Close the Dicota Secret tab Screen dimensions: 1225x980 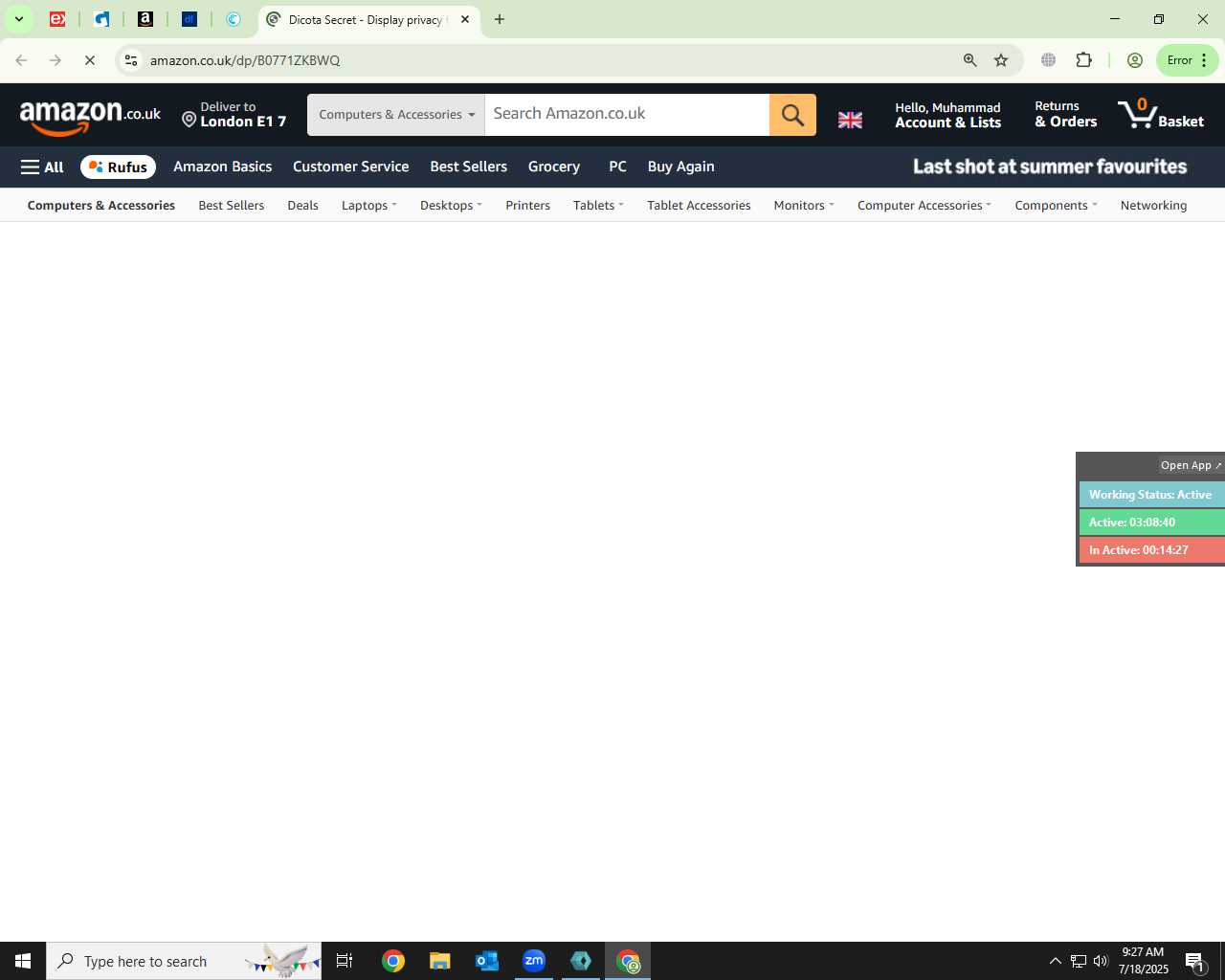coord(465,19)
